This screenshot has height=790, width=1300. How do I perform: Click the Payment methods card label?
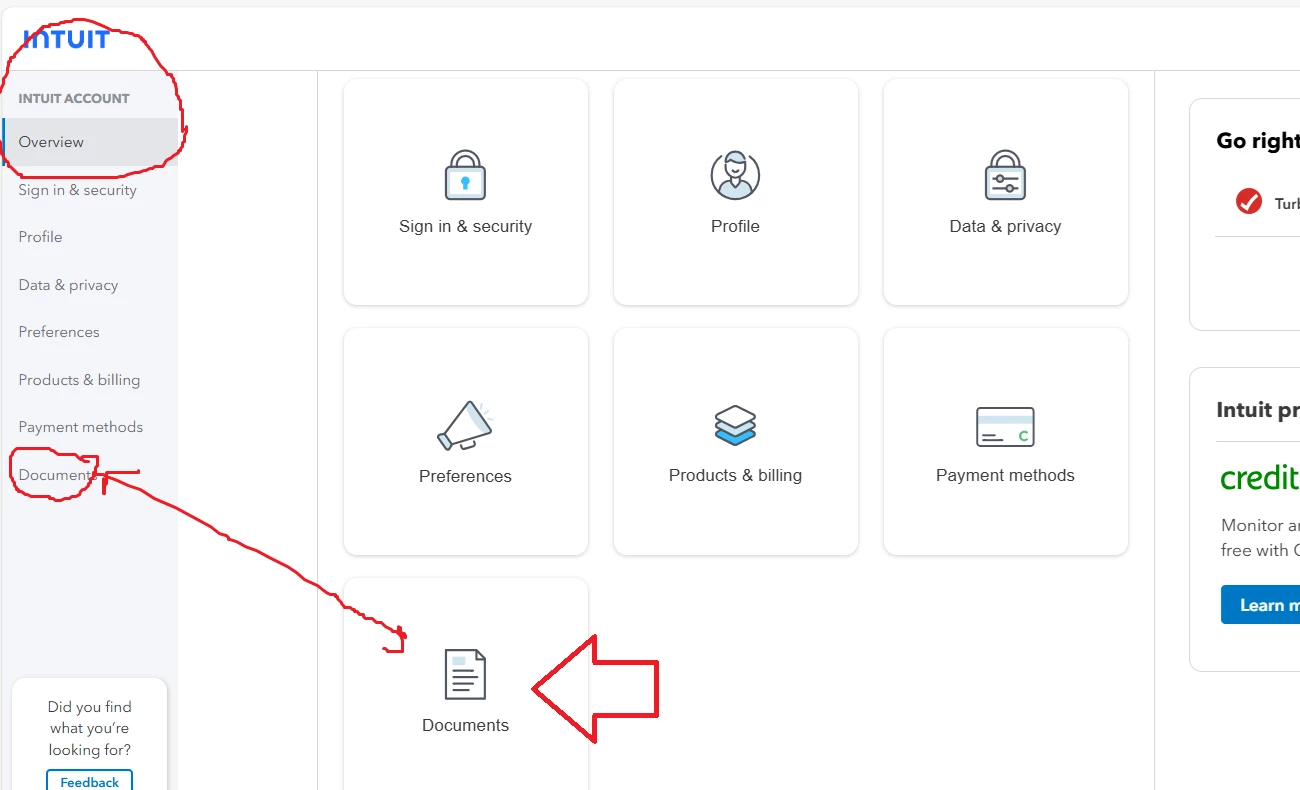[1005, 475]
